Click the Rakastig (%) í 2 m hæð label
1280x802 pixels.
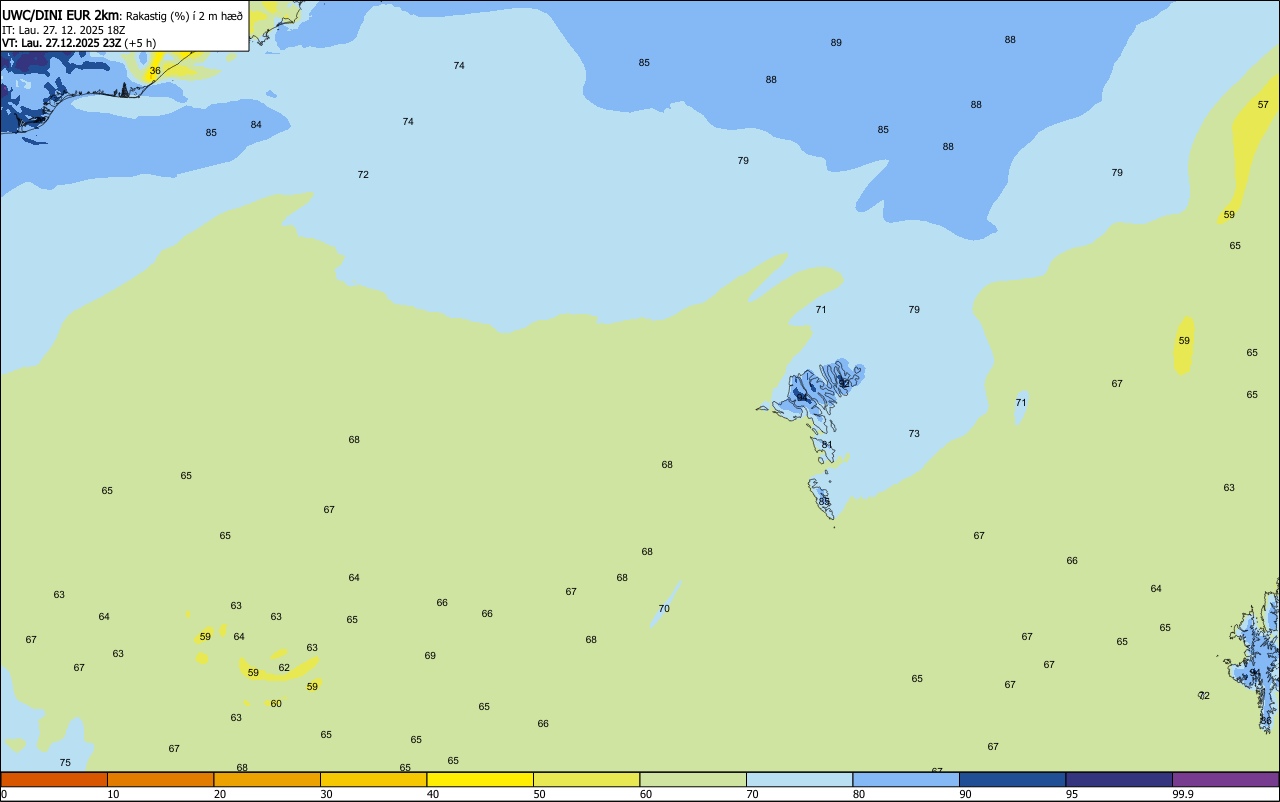tap(184, 16)
